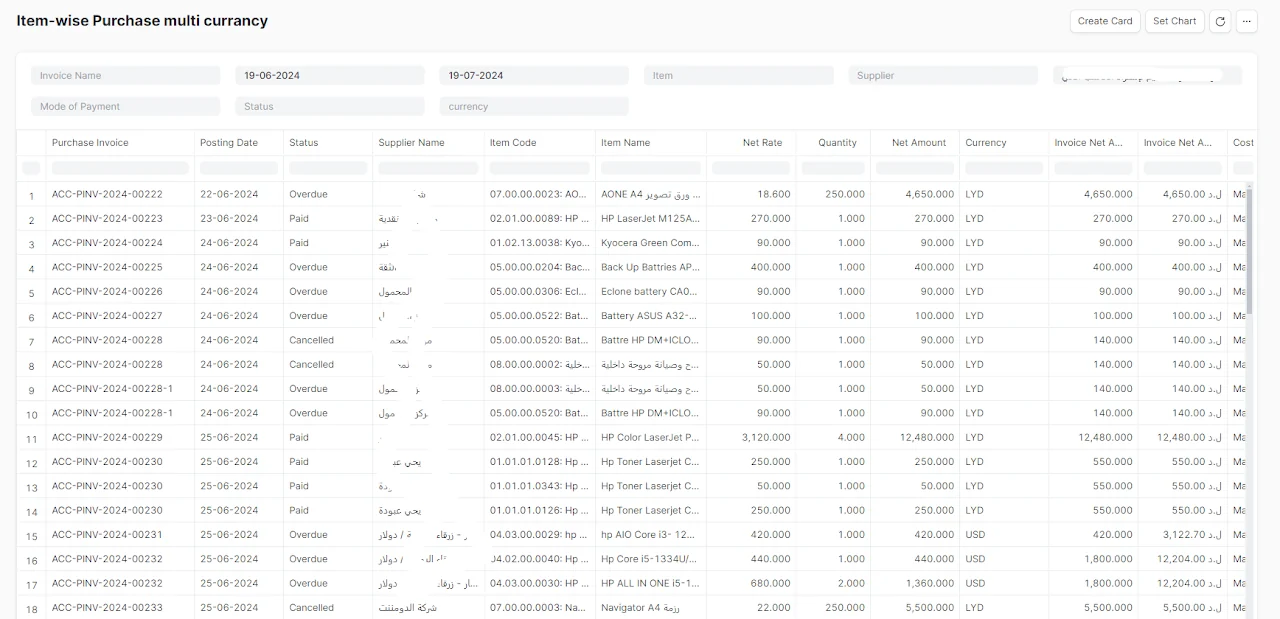Focus the Invoice Name filter field

tap(125, 75)
